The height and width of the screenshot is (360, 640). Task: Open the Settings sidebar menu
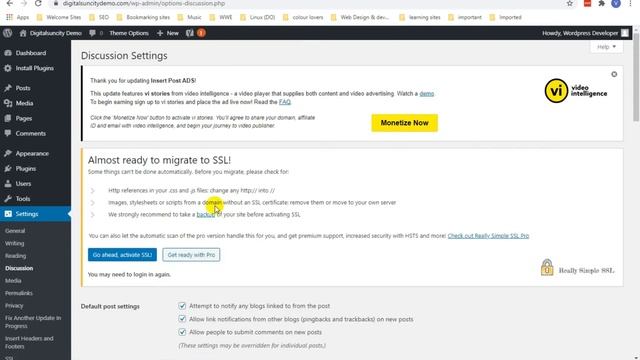coord(35,214)
